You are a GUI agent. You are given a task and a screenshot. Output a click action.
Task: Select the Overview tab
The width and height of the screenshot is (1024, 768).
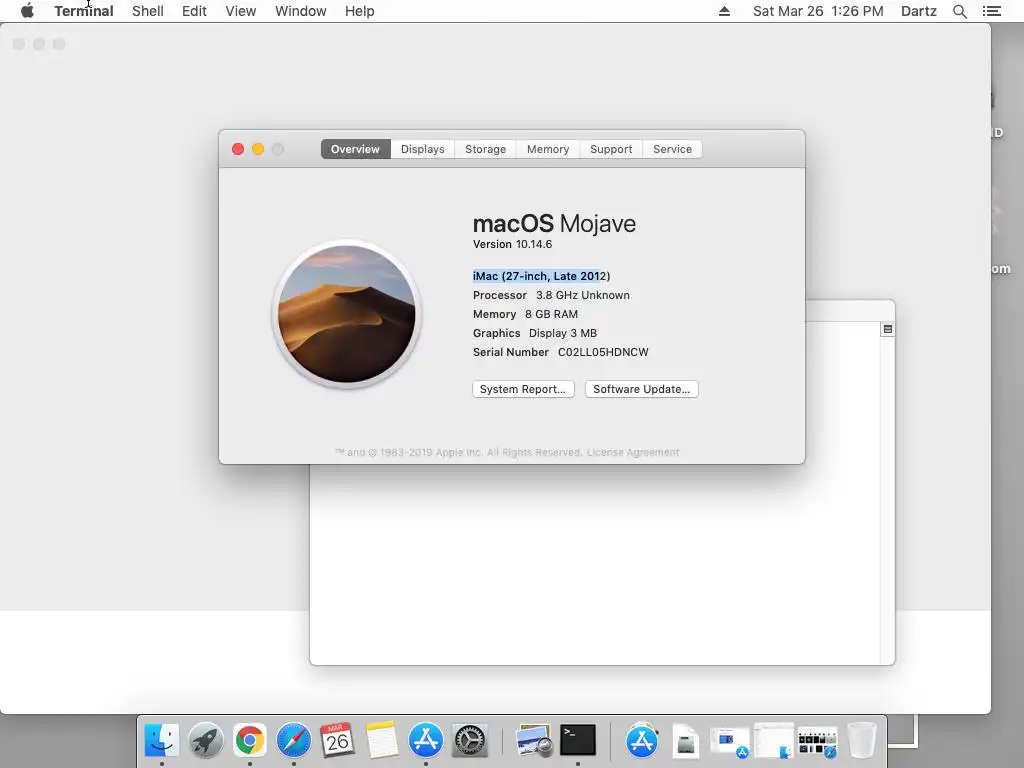355,149
